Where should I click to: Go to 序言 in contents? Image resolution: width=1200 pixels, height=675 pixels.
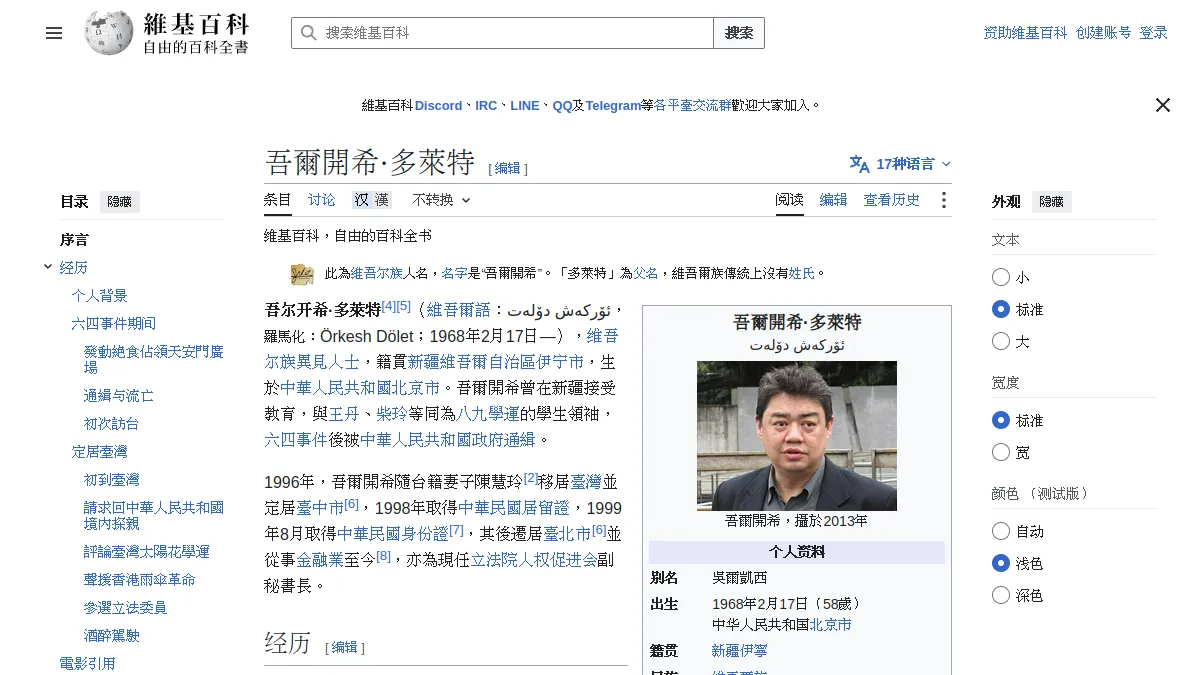pyautogui.click(x=74, y=240)
